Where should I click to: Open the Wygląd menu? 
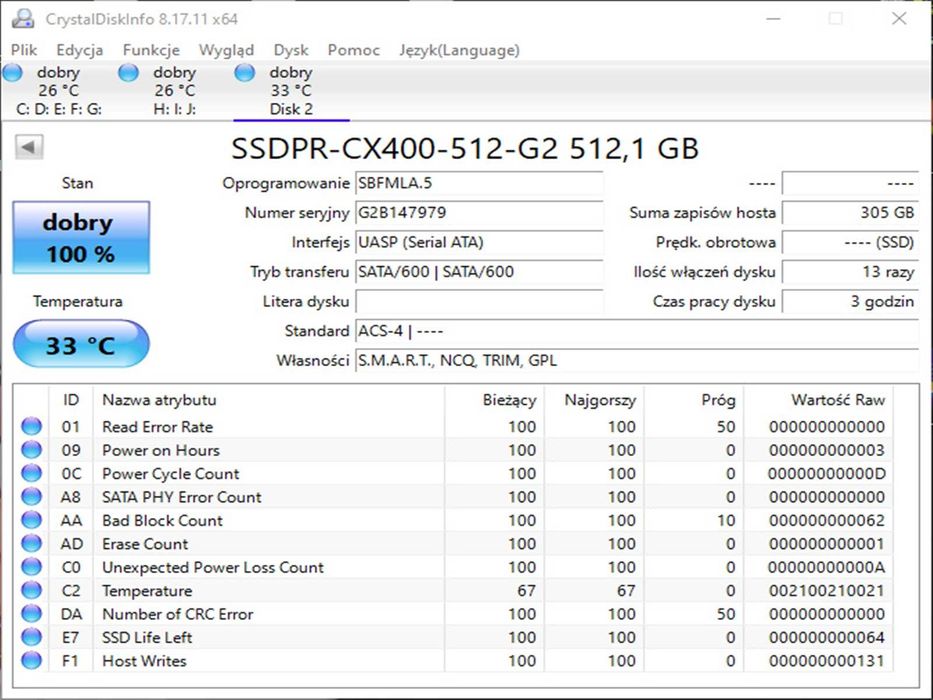[x=226, y=50]
